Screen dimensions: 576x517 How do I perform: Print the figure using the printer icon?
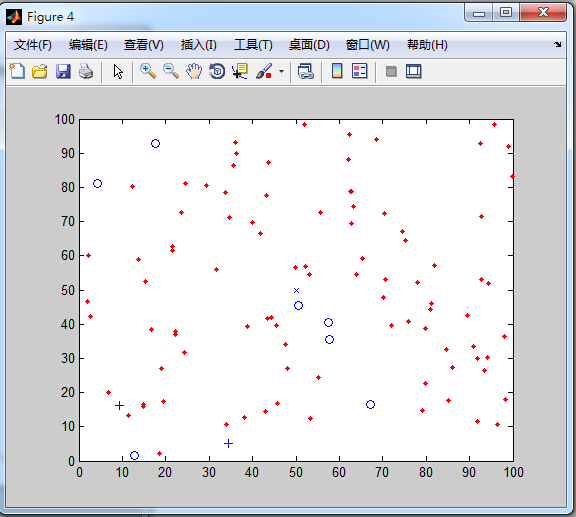coord(86,71)
